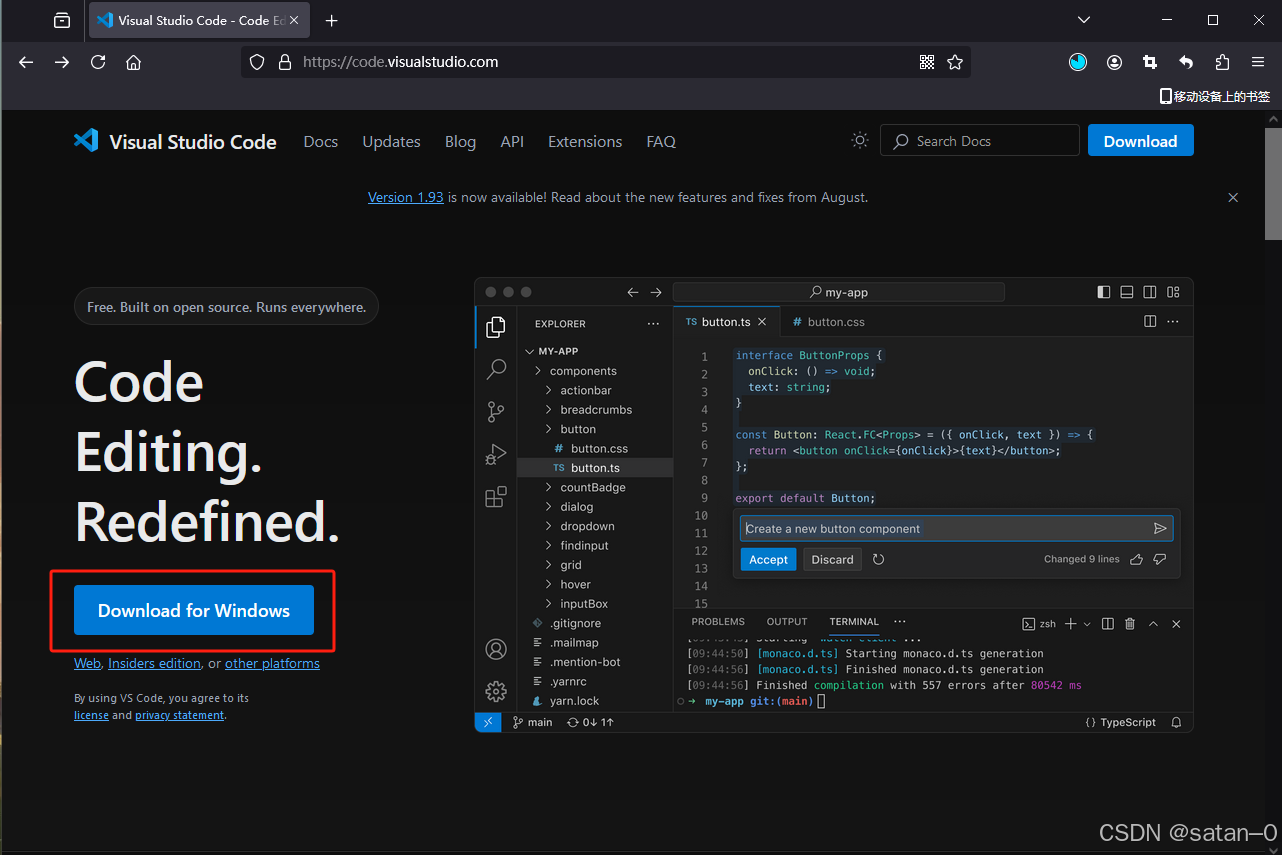1282x855 pixels.
Task: Click the send arrow in chat input
Action: tap(1160, 528)
